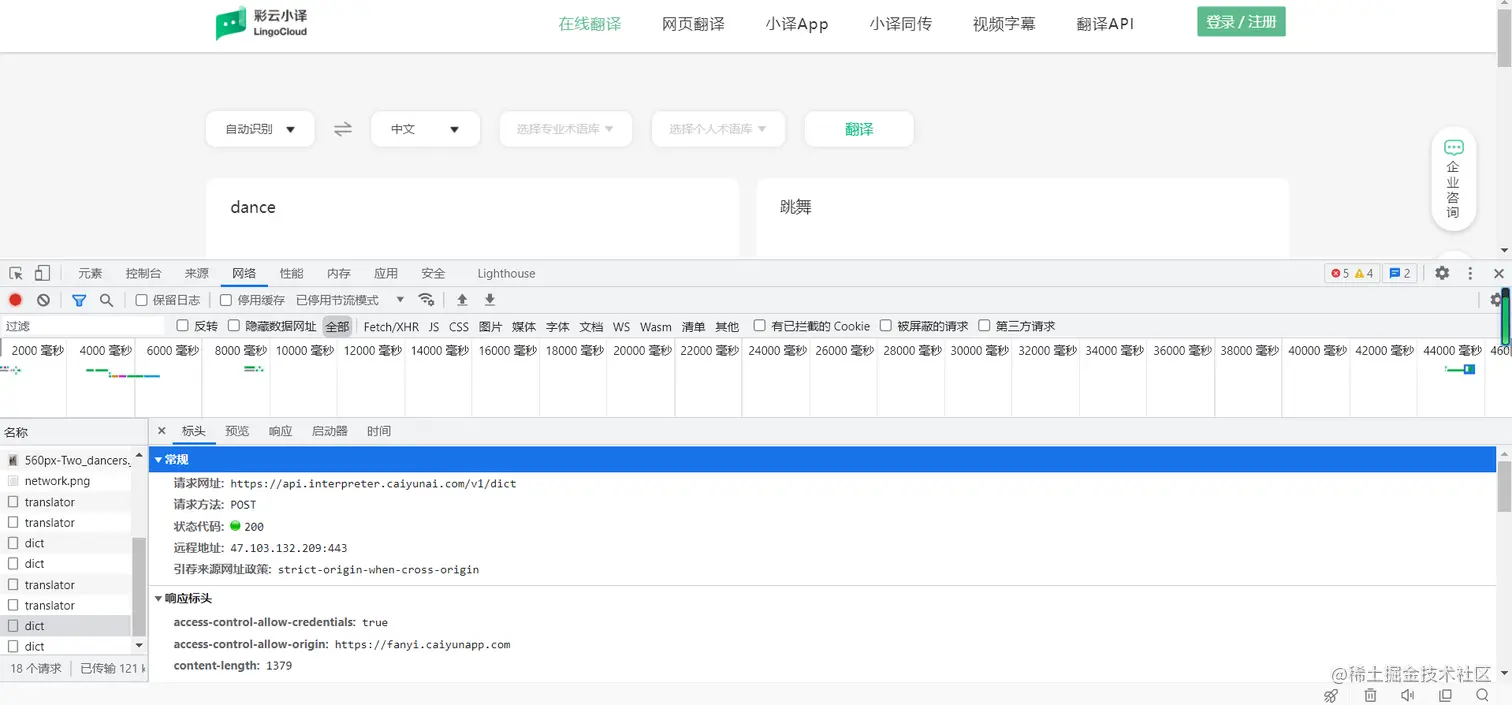Viewport: 1512px width, 705px height.
Task: Click the 翻译 translate button
Action: coord(859,129)
